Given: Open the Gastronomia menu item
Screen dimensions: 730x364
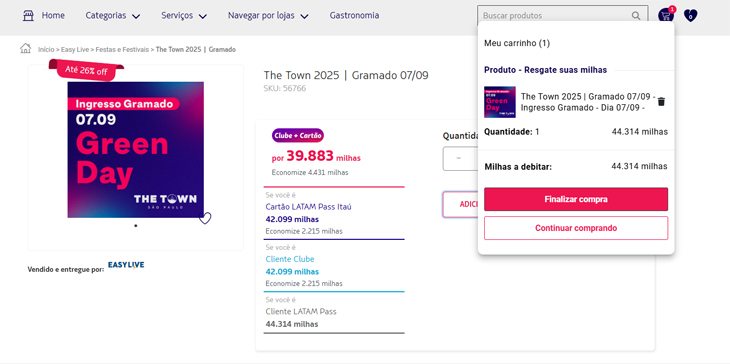Looking at the screenshot, I should click(354, 15).
